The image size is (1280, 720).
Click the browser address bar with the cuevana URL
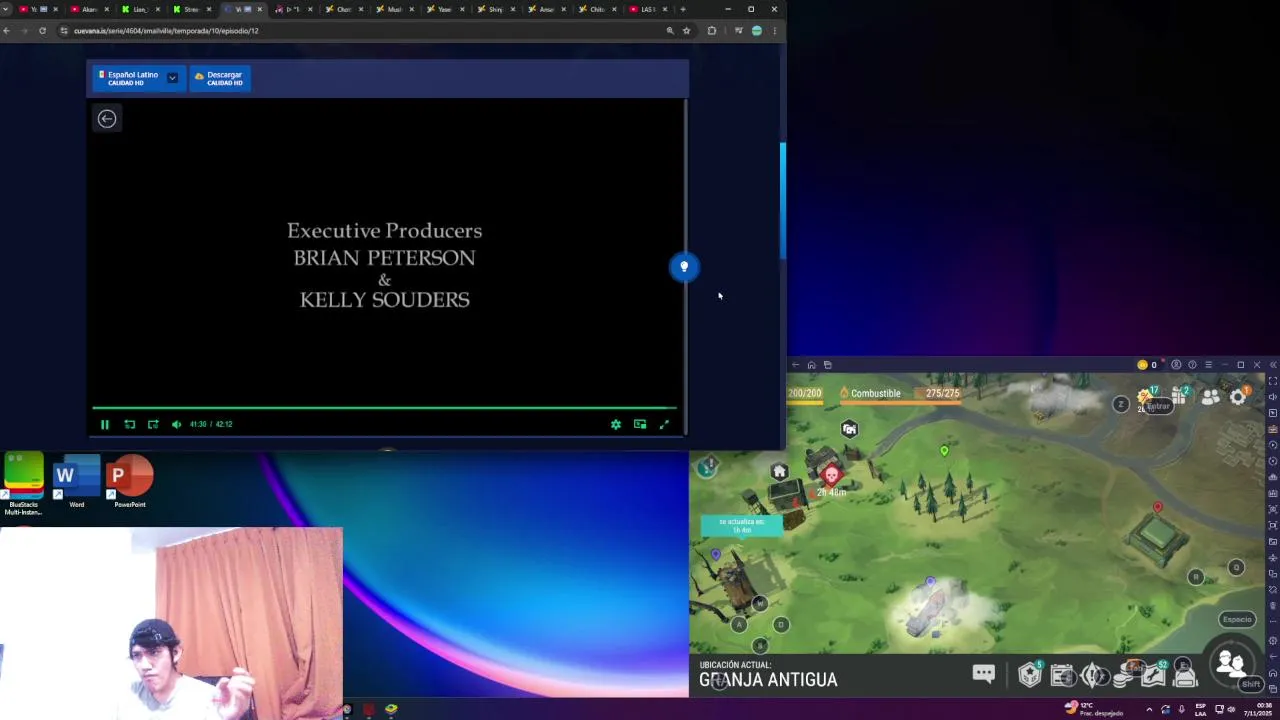(360, 31)
